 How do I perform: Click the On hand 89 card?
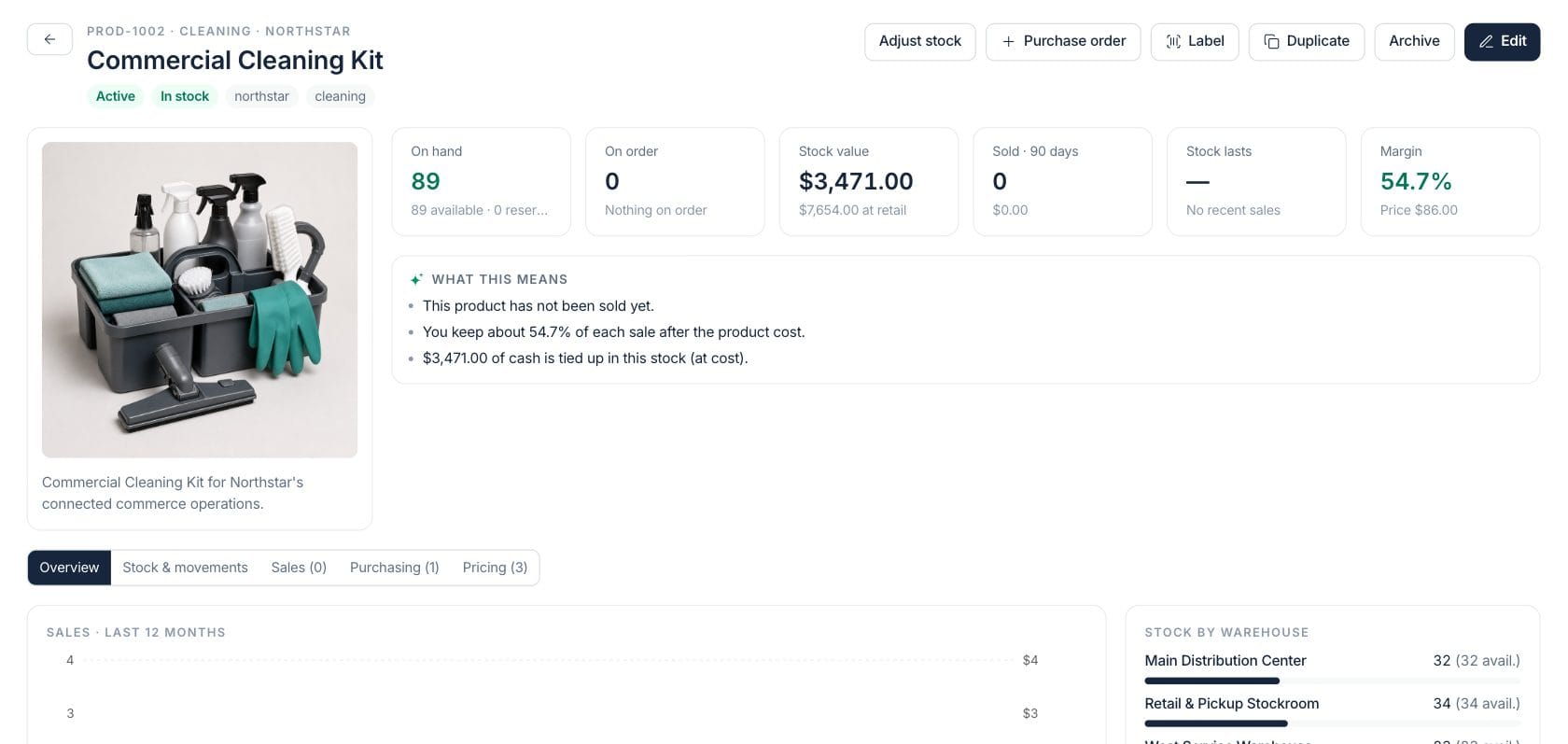pos(481,182)
